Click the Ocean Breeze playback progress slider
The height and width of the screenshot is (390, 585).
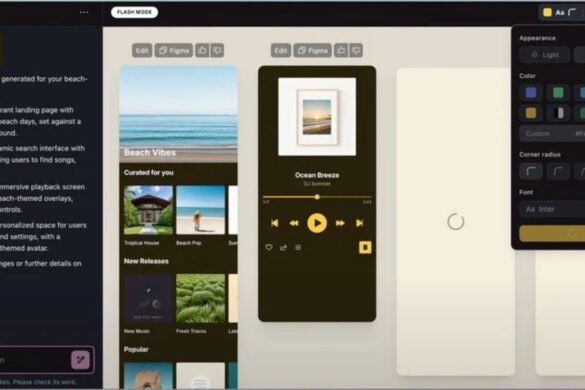317,197
